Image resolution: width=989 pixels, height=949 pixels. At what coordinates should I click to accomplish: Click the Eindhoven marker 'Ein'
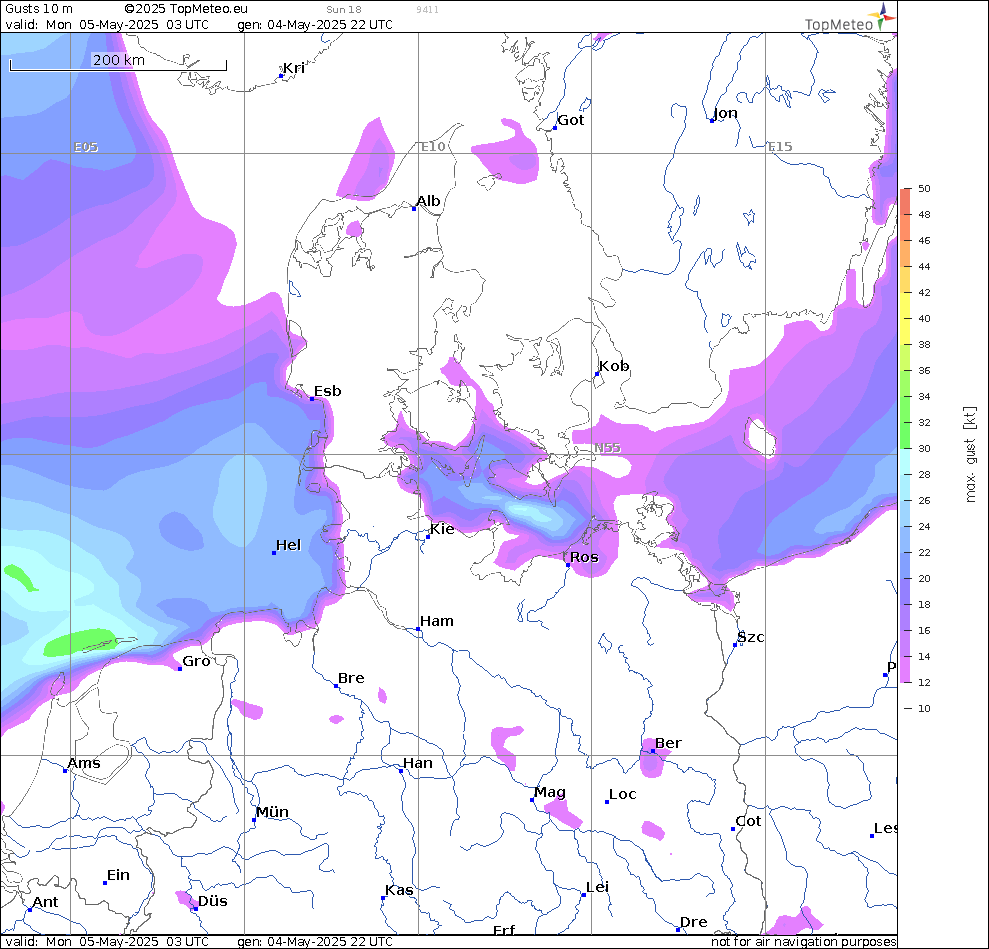(105, 883)
